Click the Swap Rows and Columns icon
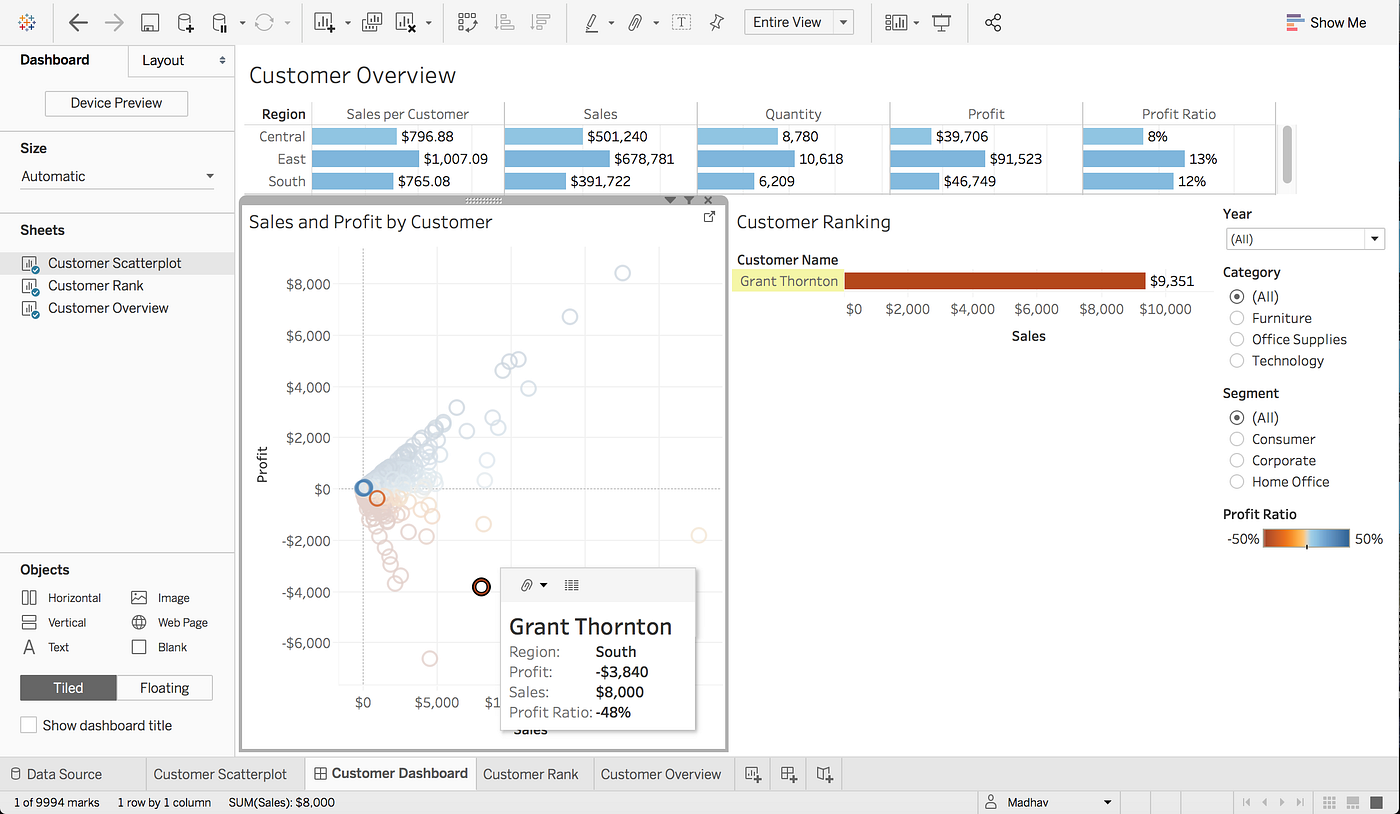Screen dimensions: 1400x814 [x=467, y=22]
